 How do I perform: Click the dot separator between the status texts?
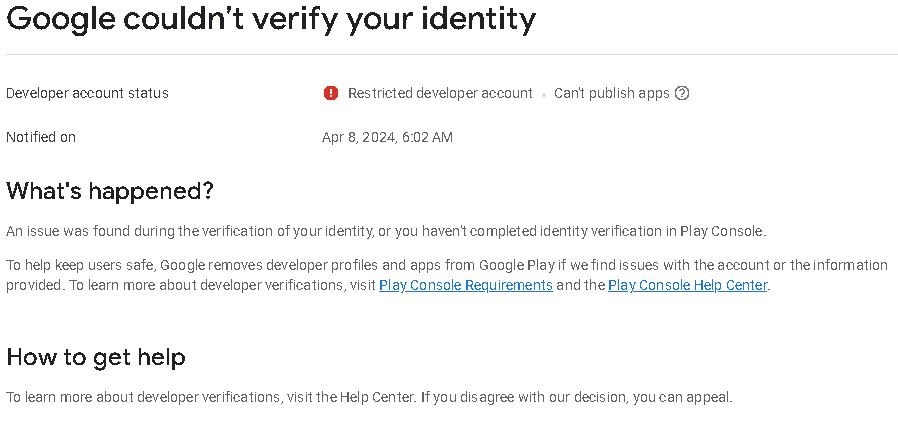[x=543, y=94]
